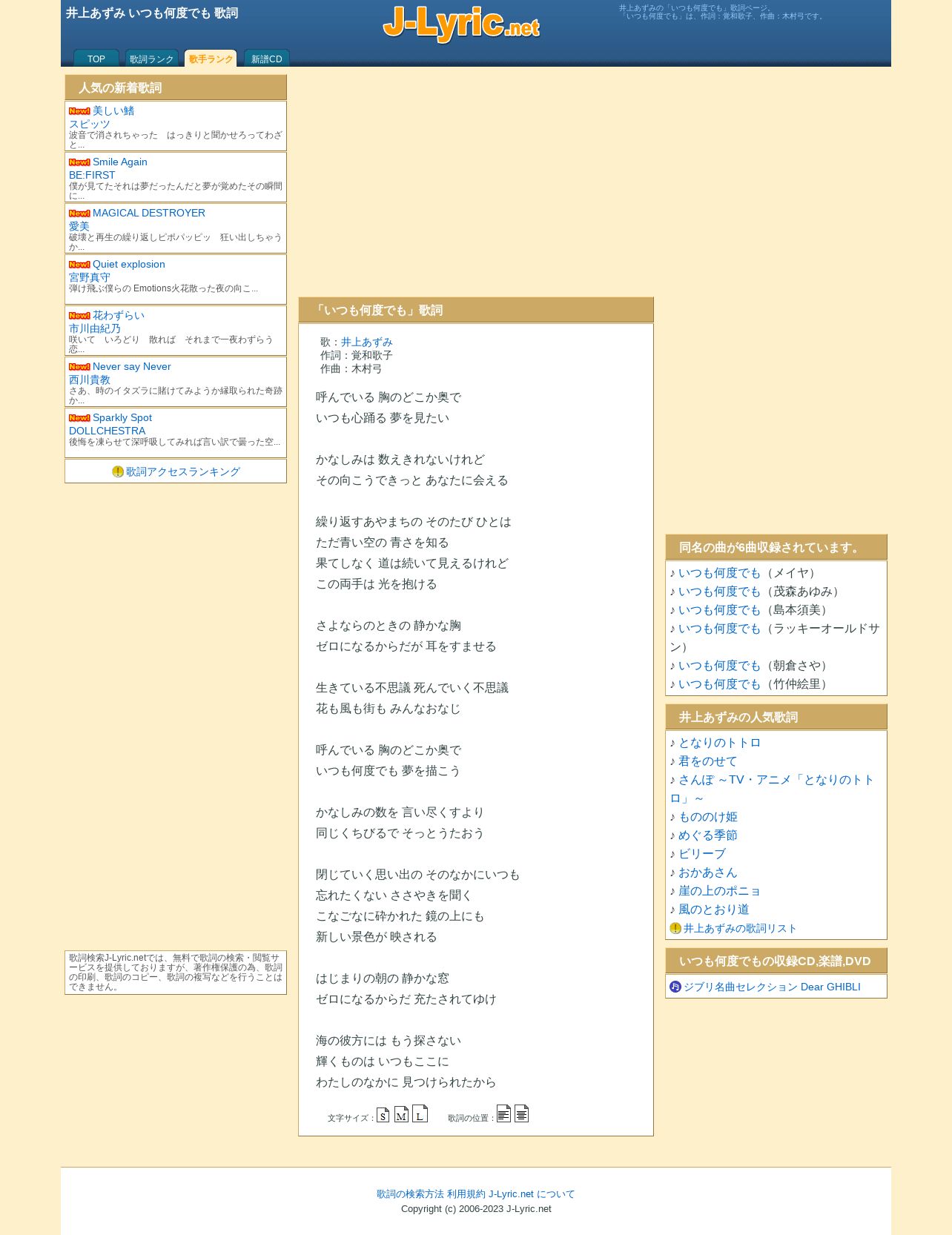Open artist 宮野真守 link
This screenshot has width=952, height=1235.
click(x=90, y=277)
